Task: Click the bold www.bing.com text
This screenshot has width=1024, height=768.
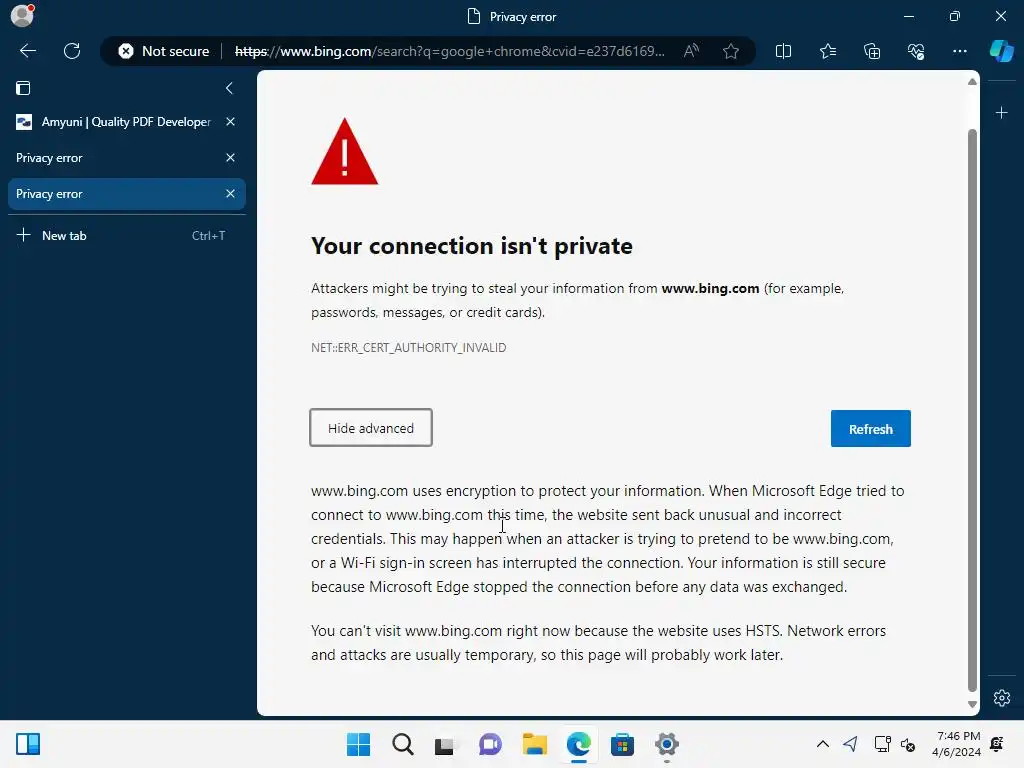Action: (710, 289)
